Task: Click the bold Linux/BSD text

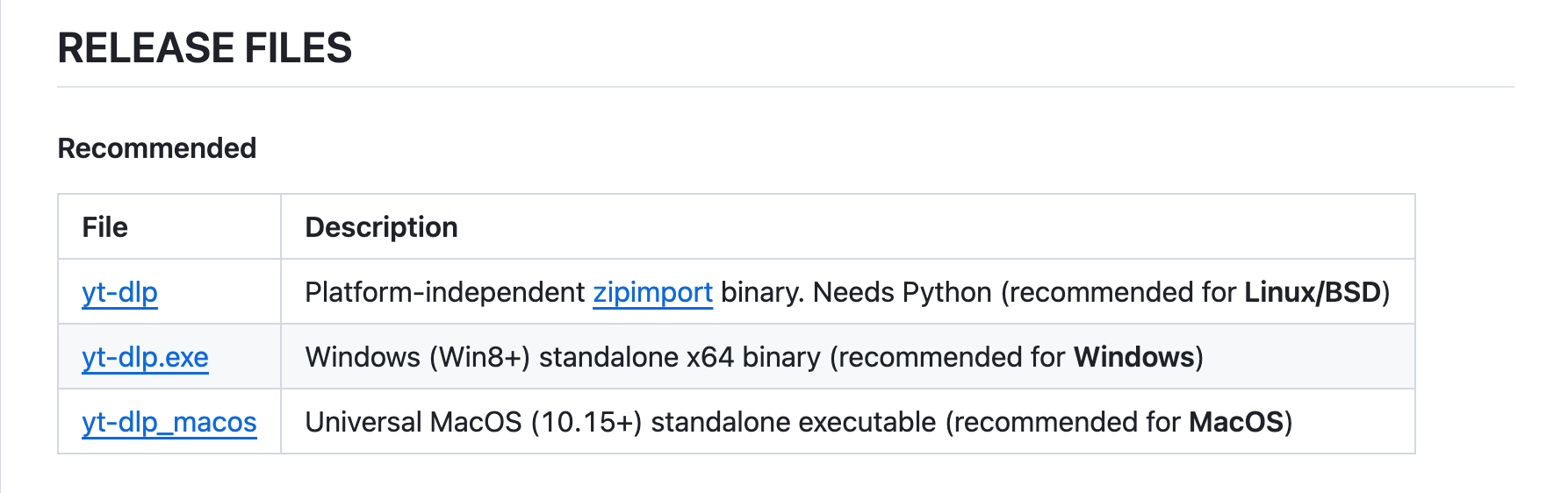Action: click(1313, 292)
